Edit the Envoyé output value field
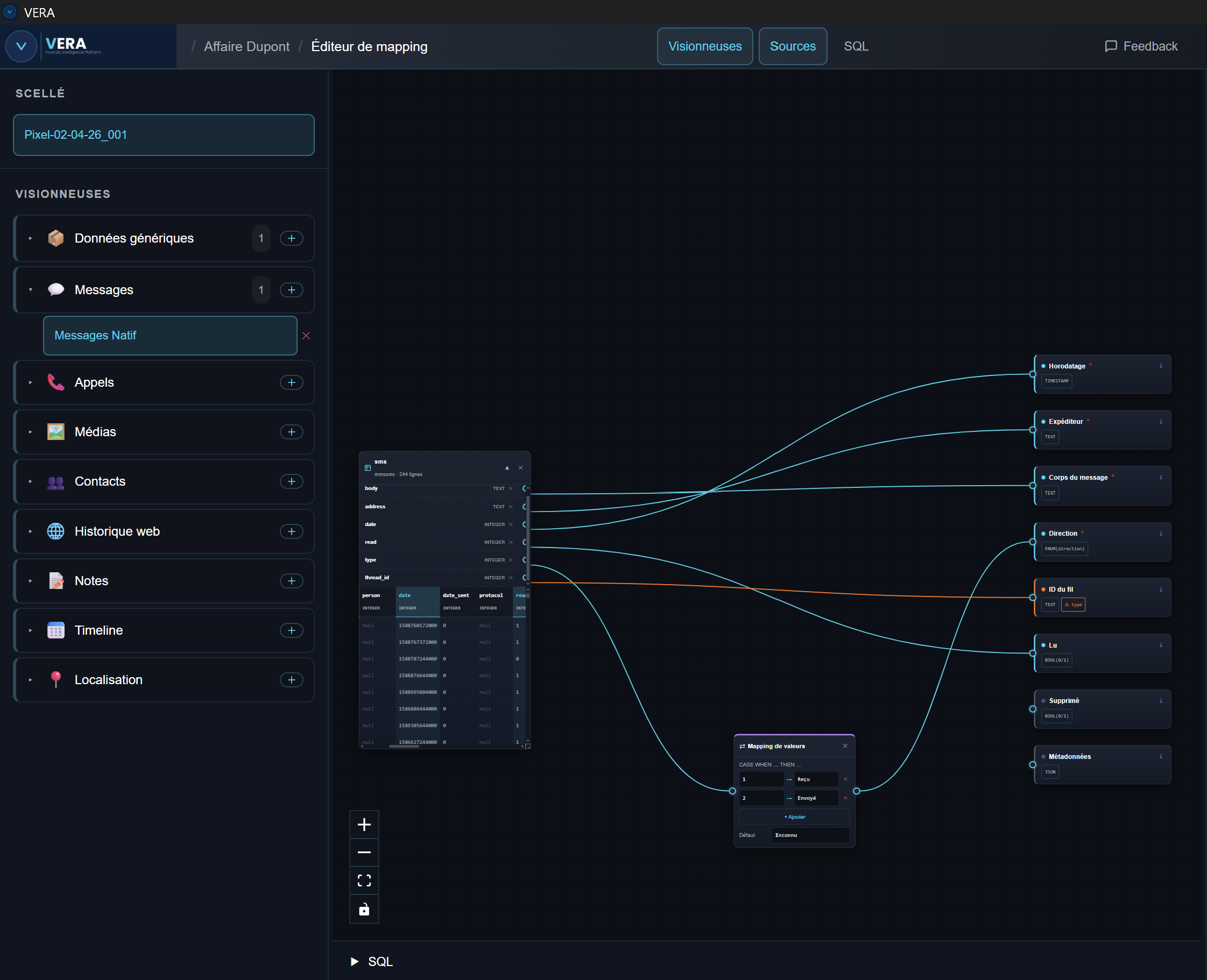 pyautogui.click(x=816, y=798)
